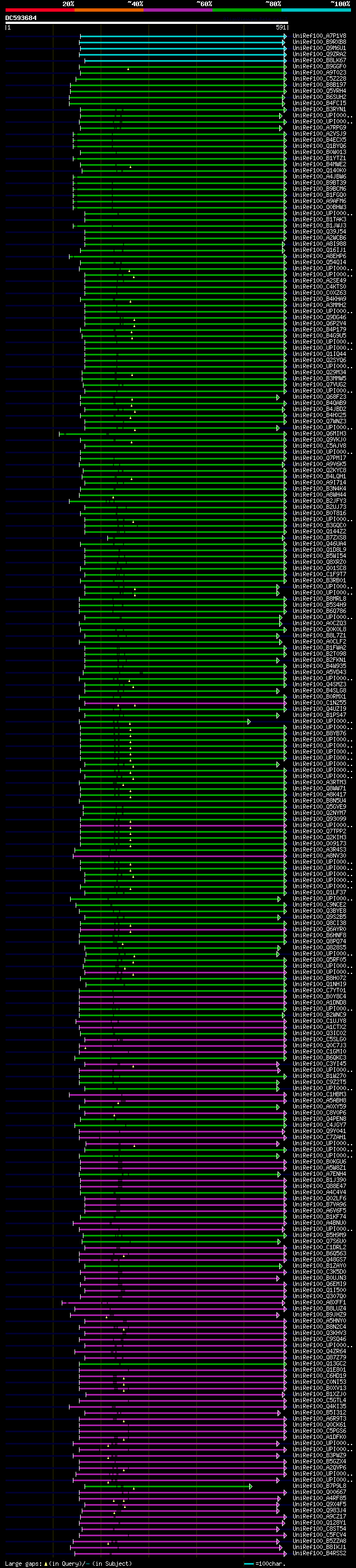Select the UniRef100_C9NCE2 label
The height and width of the screenshot is (1568, 356).
tap(319, 904)
